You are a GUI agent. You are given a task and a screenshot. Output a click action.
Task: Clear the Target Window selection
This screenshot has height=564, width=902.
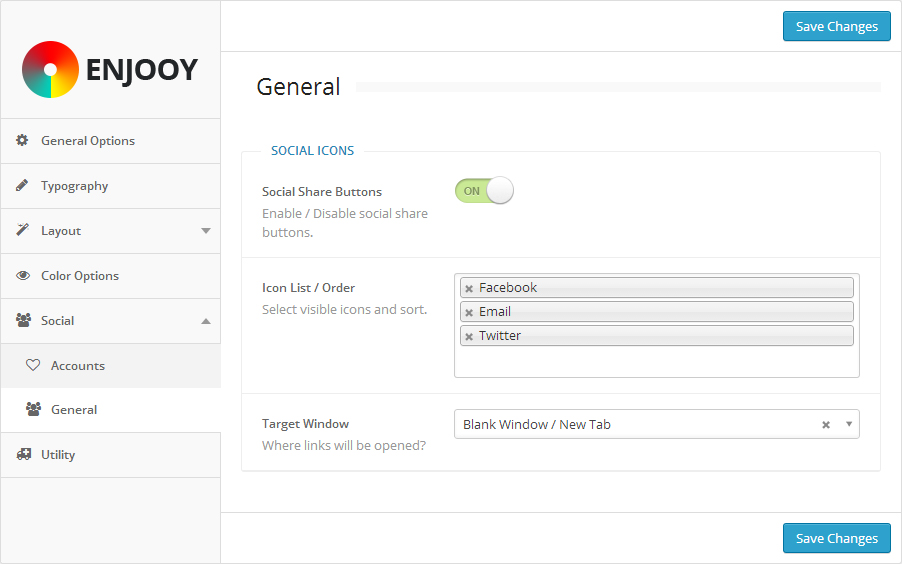826,425
